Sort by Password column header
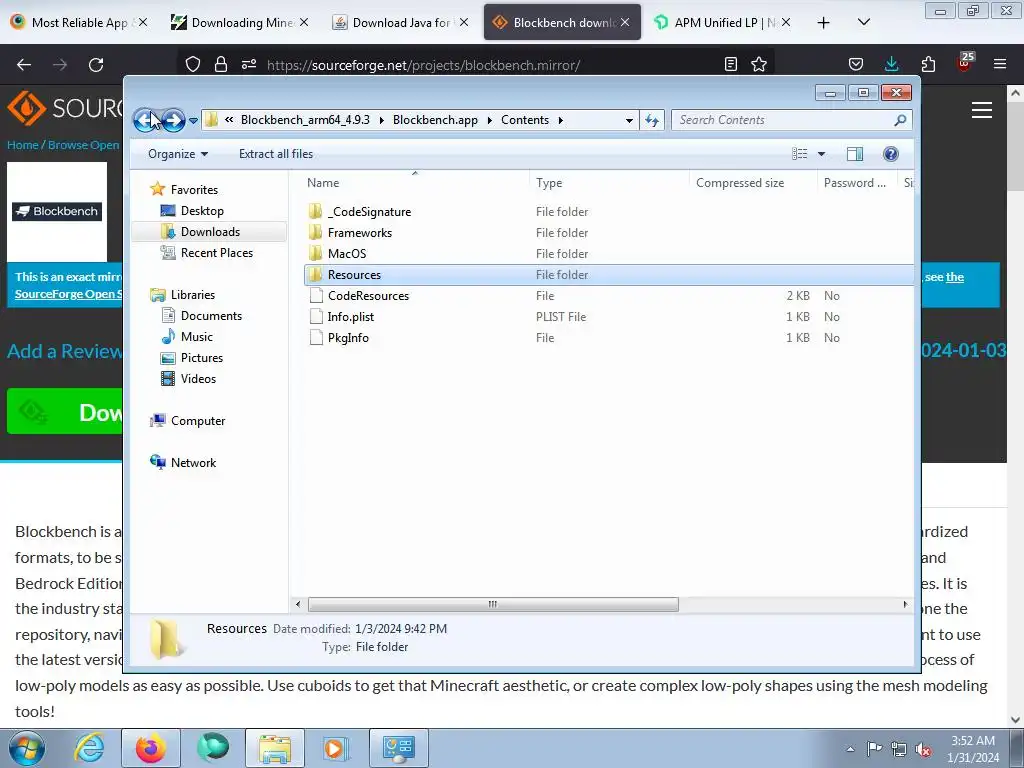The height and width of the screenshot is (768, 1024). tap(857, 183)
